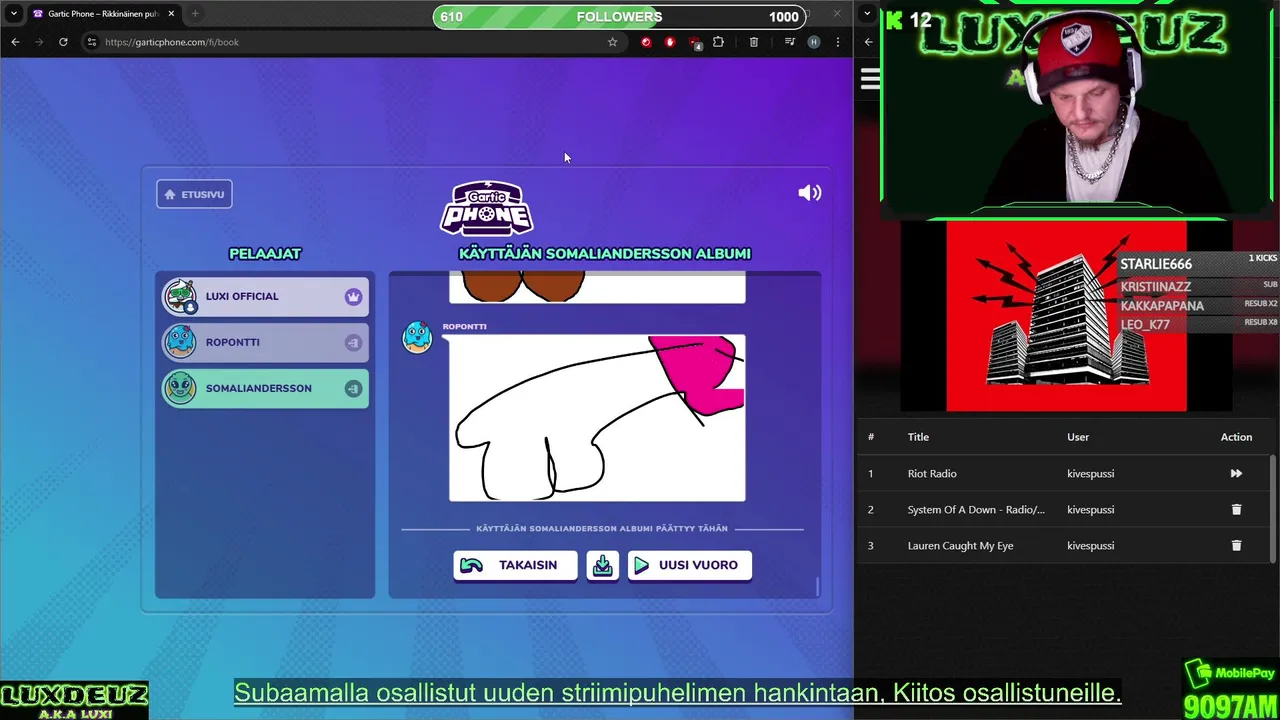This screenshot has width=1280, height=720.
Task: Select System Of A Down - Radio title
Action: click(976, 510)
